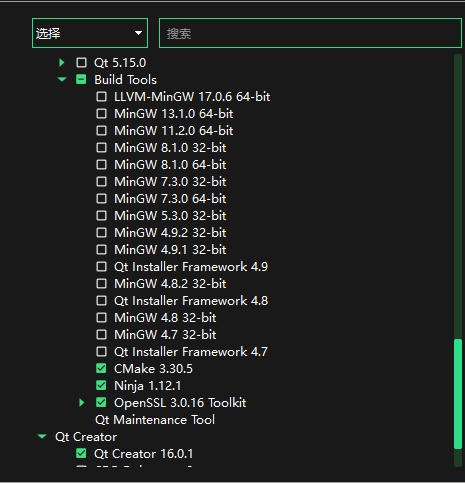The height and width of the screenshot is (483, 465).
Task: Collapse the Build Tools node
Action: pos(62,79)
